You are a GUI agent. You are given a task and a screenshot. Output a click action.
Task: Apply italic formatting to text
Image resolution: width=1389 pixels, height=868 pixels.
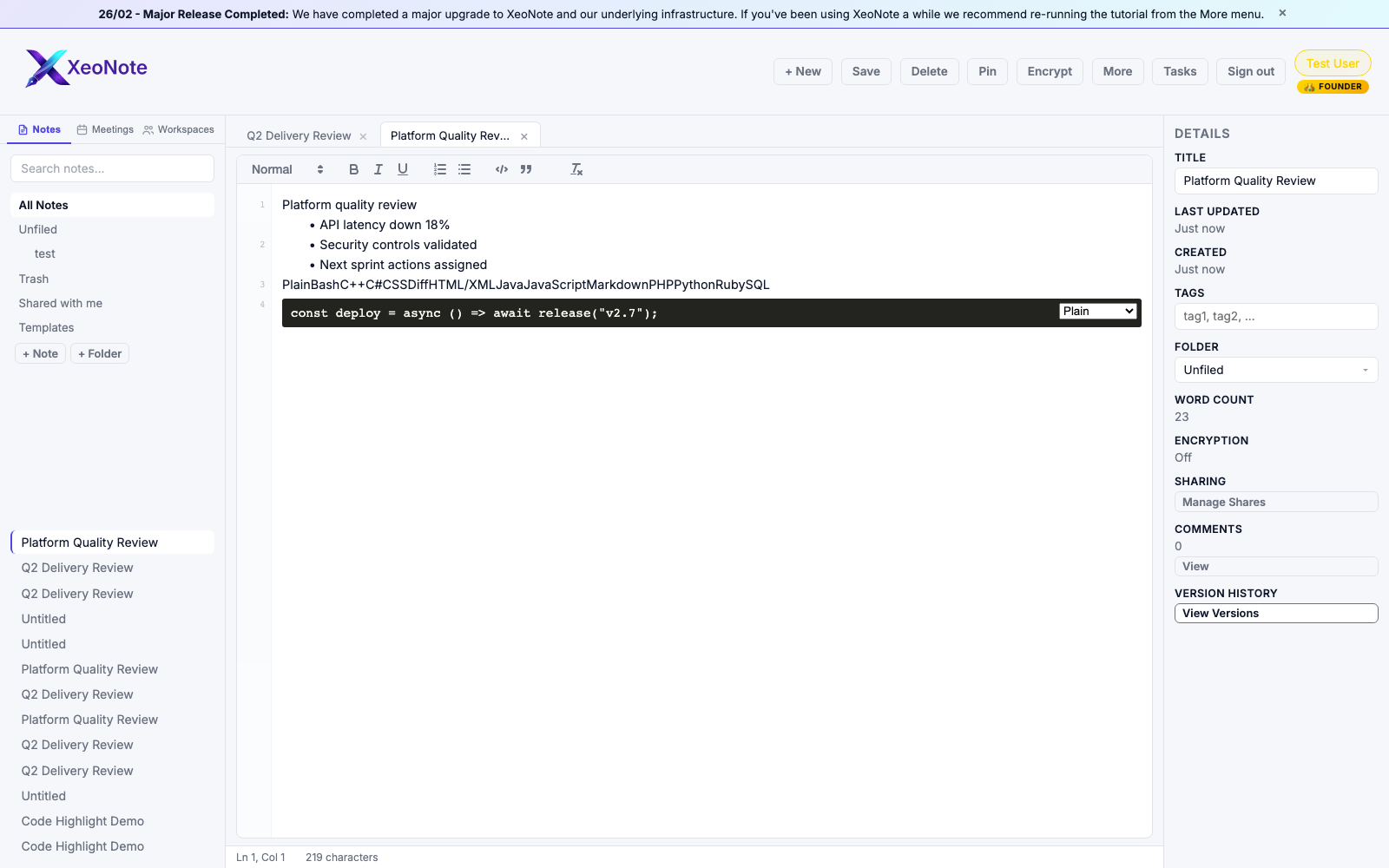378,169
